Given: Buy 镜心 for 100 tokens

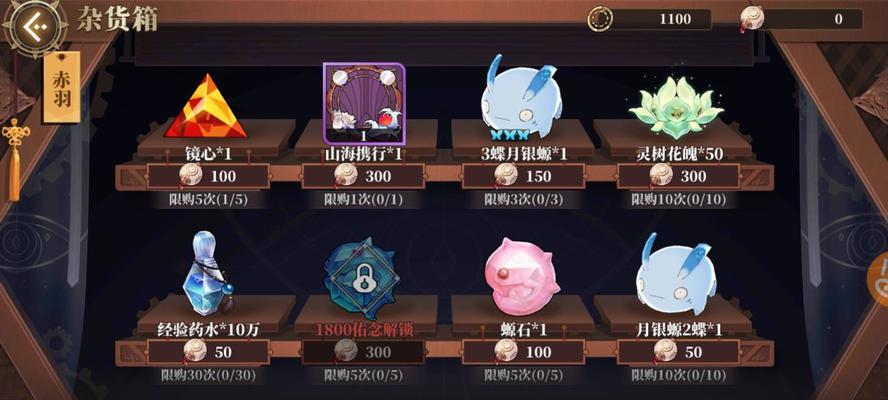Looking at the screenshot, I should [208, 176].
